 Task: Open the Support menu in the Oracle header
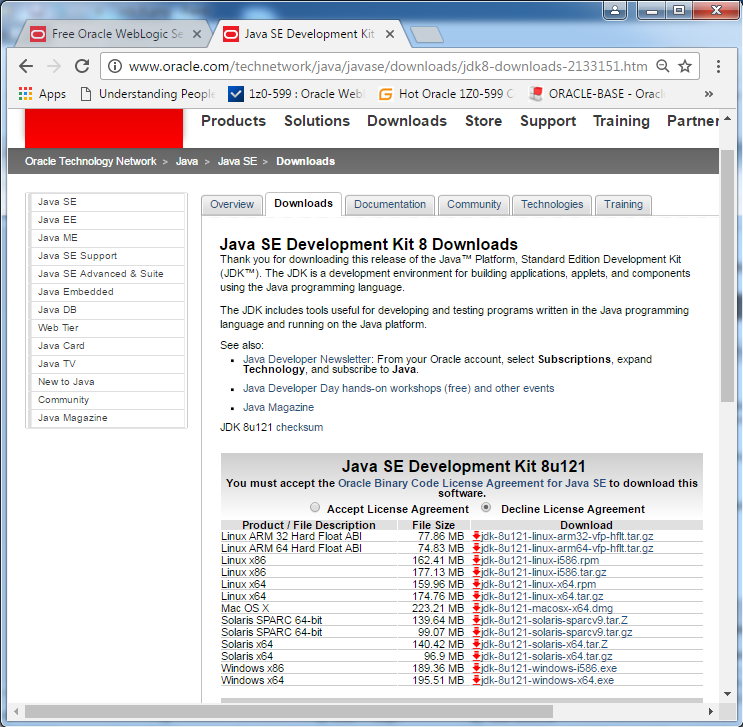[548, 121]
